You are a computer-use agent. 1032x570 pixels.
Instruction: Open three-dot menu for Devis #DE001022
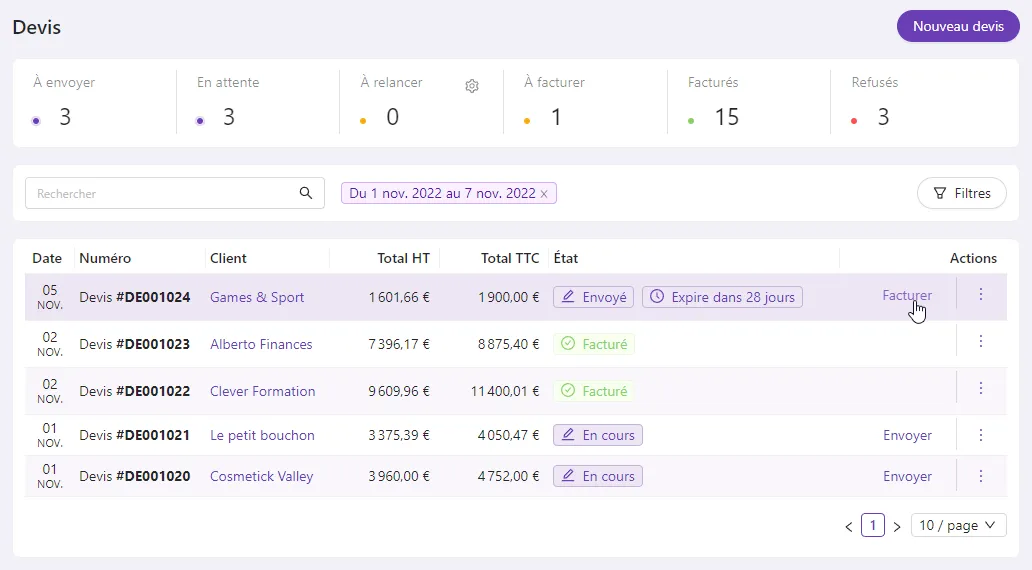(x=981, y=388)
